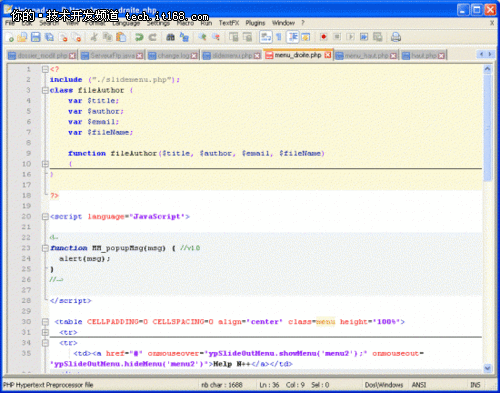Expand the folded tr at line 31
Image resolution: width=500 pixels, height=393 pixels.
pyautogui.click(x=45, y=332)
